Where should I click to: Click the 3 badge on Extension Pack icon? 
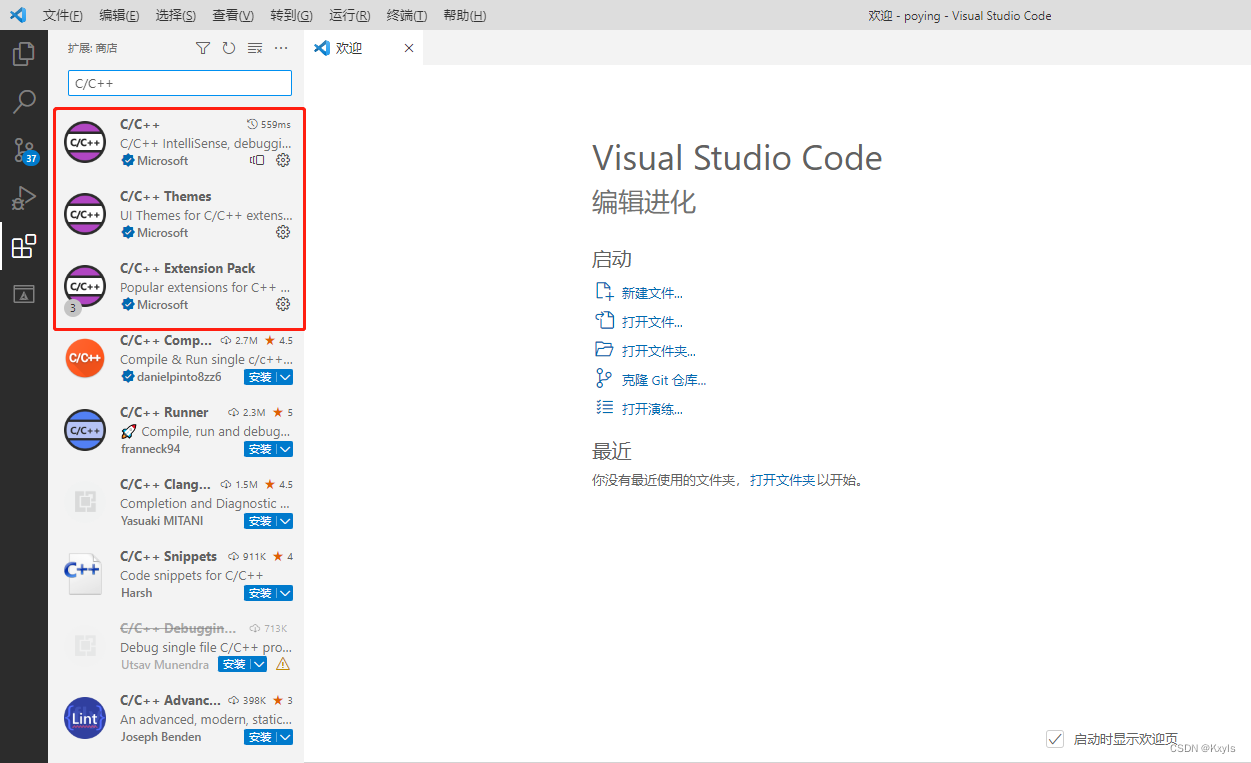tap(72, 308)
